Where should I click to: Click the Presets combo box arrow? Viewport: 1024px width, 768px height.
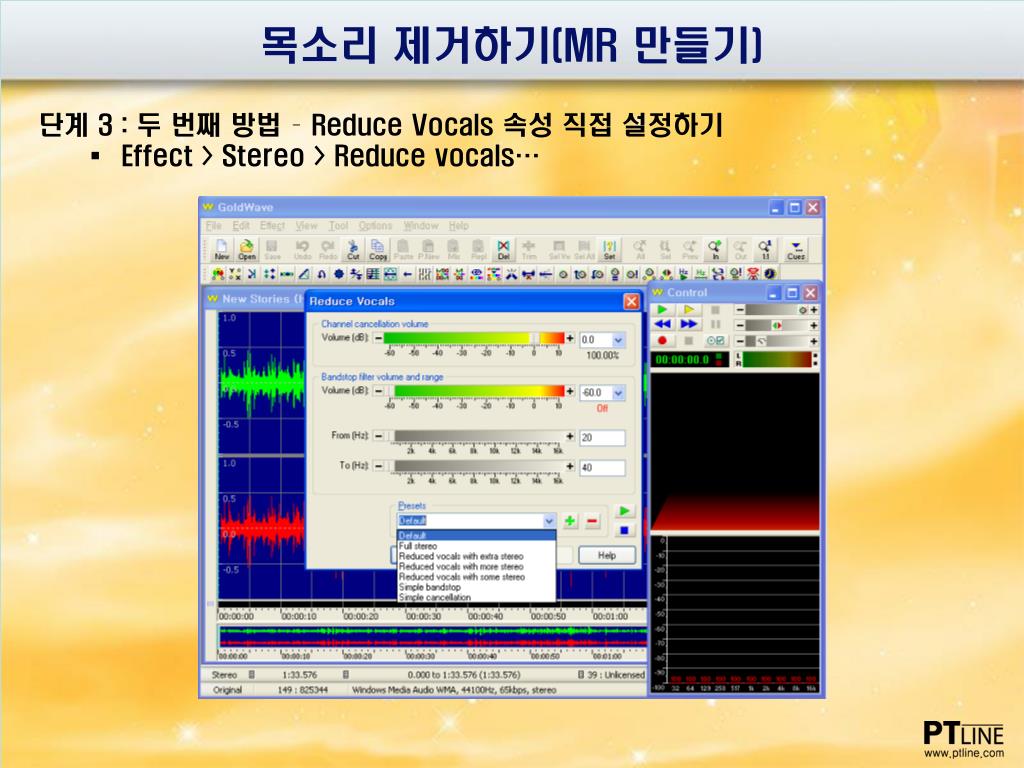549,520
